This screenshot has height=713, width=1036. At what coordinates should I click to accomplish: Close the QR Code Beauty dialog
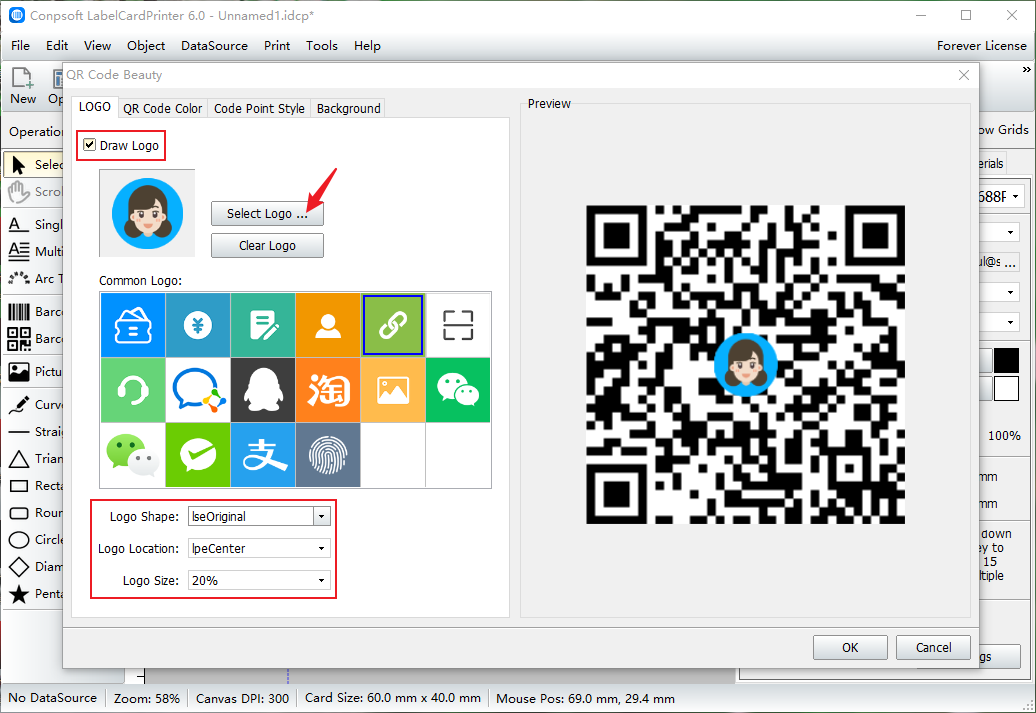coord(964,75)
